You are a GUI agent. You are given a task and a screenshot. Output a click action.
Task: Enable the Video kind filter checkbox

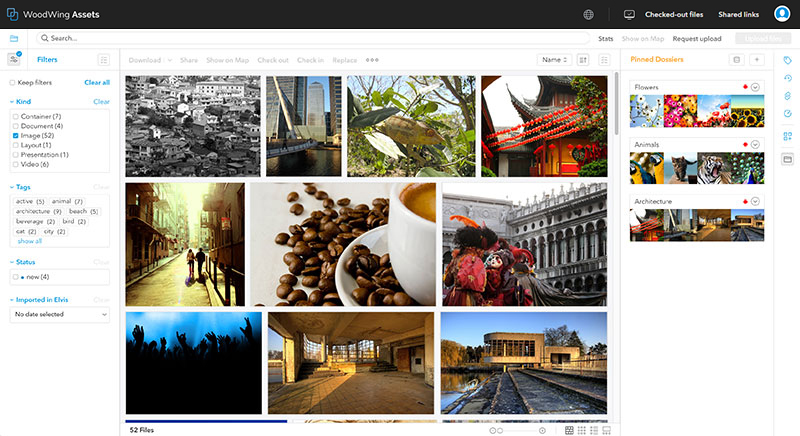(16, 164)
